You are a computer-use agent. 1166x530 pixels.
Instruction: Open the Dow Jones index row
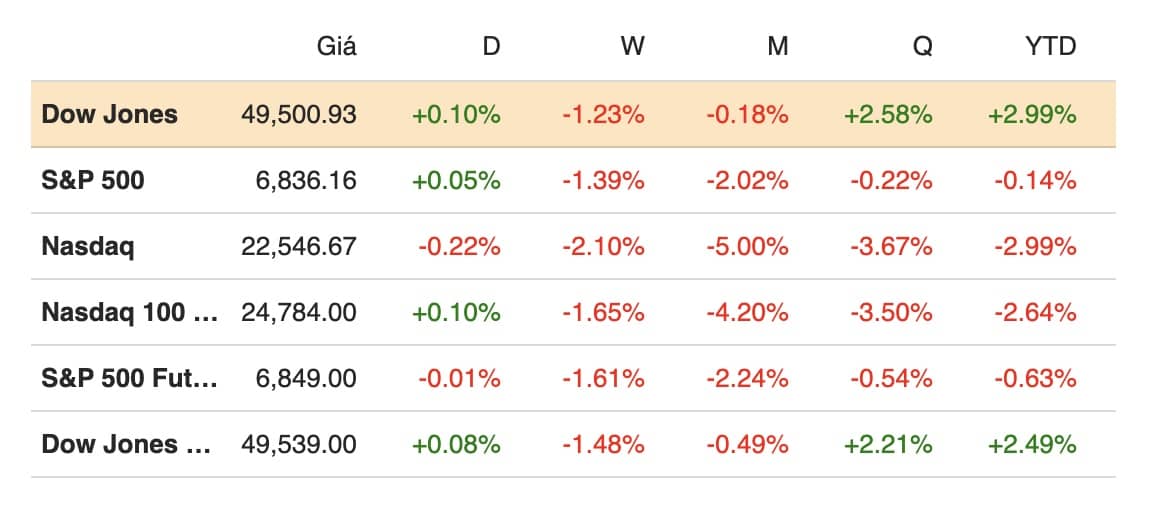point(109,114)
